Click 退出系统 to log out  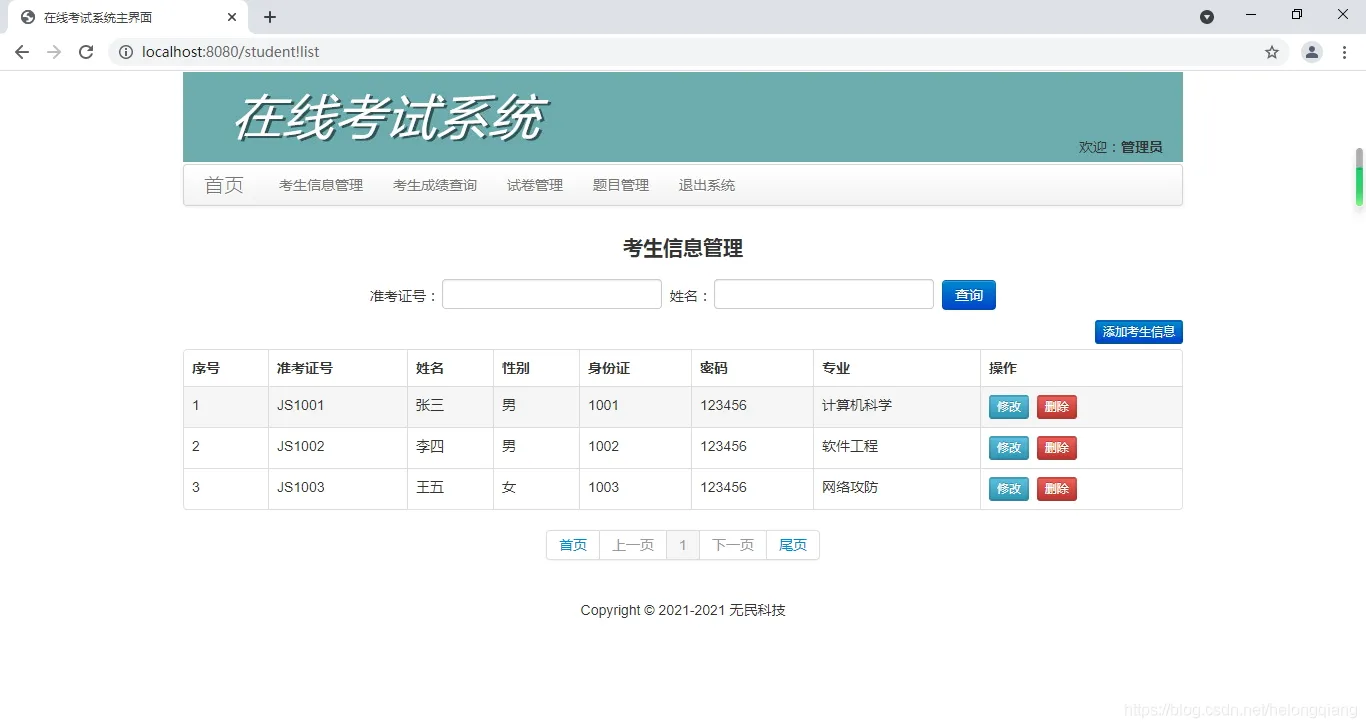[707, 185]
